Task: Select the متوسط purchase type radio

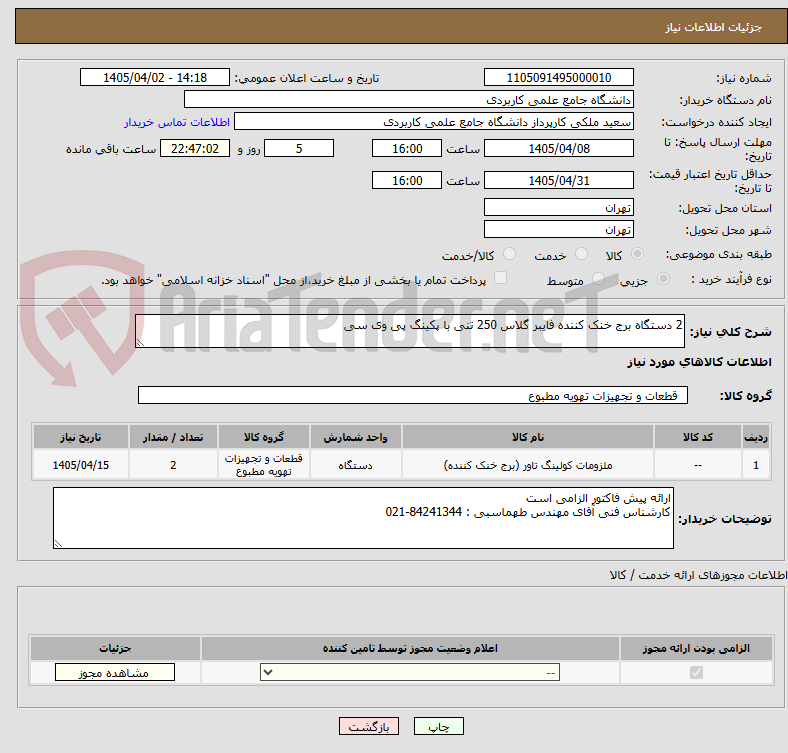Action: tap(598, 278)
